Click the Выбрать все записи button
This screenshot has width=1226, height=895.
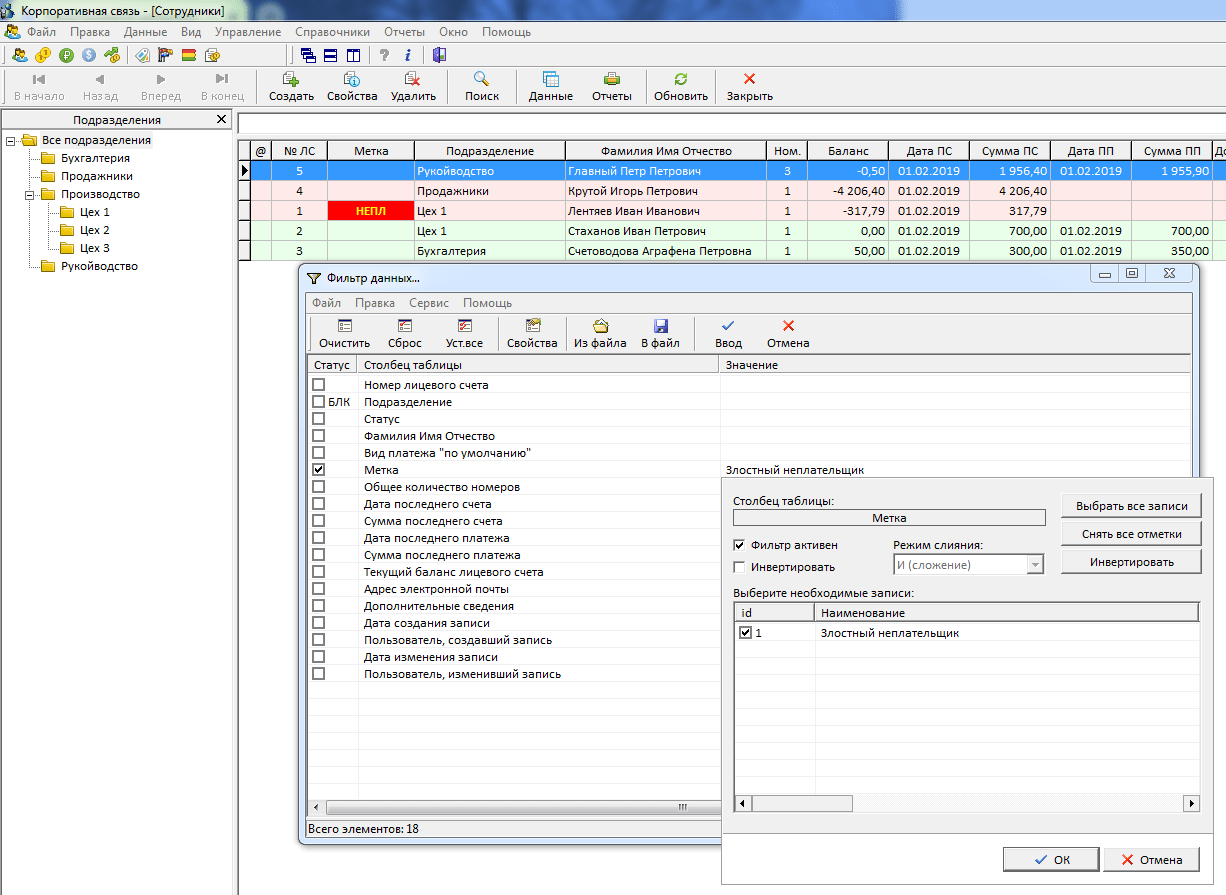coord(1130,506)
